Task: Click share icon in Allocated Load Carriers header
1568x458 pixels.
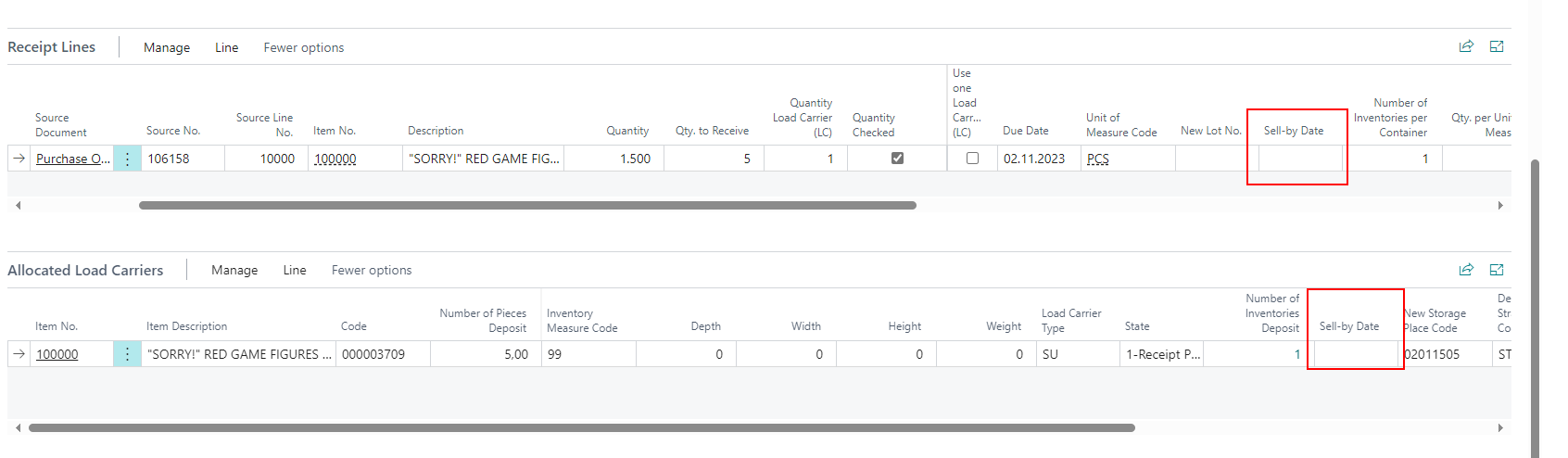Action: pos(1466,270)
